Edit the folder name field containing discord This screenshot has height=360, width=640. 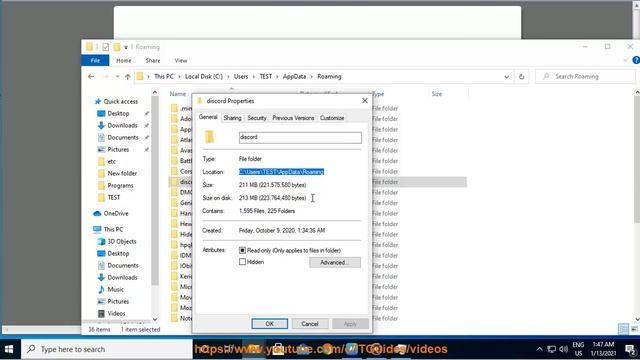300,138
